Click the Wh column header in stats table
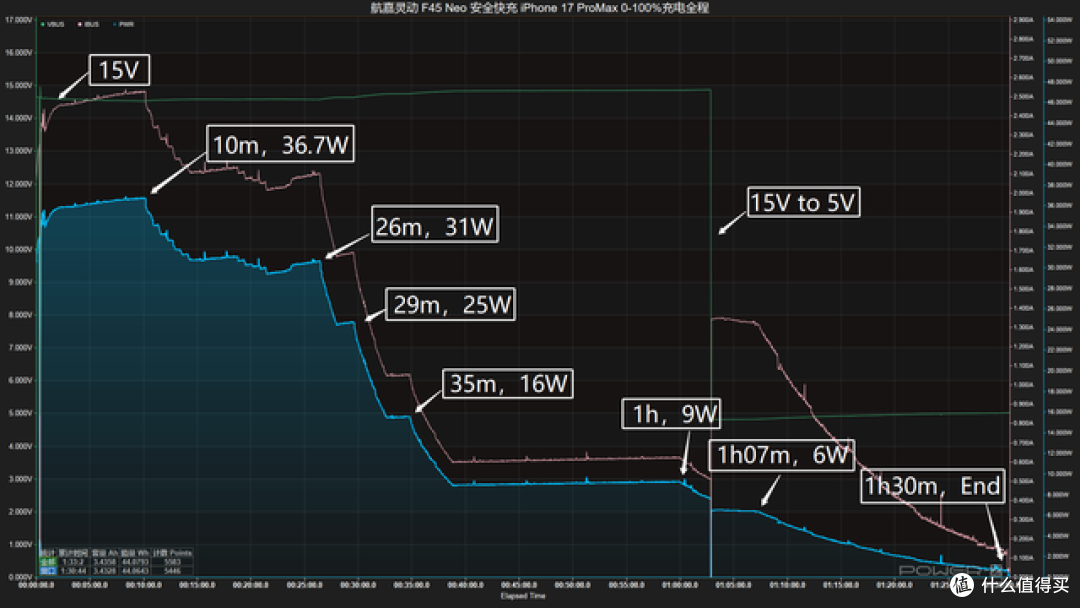 pos(134,553)
